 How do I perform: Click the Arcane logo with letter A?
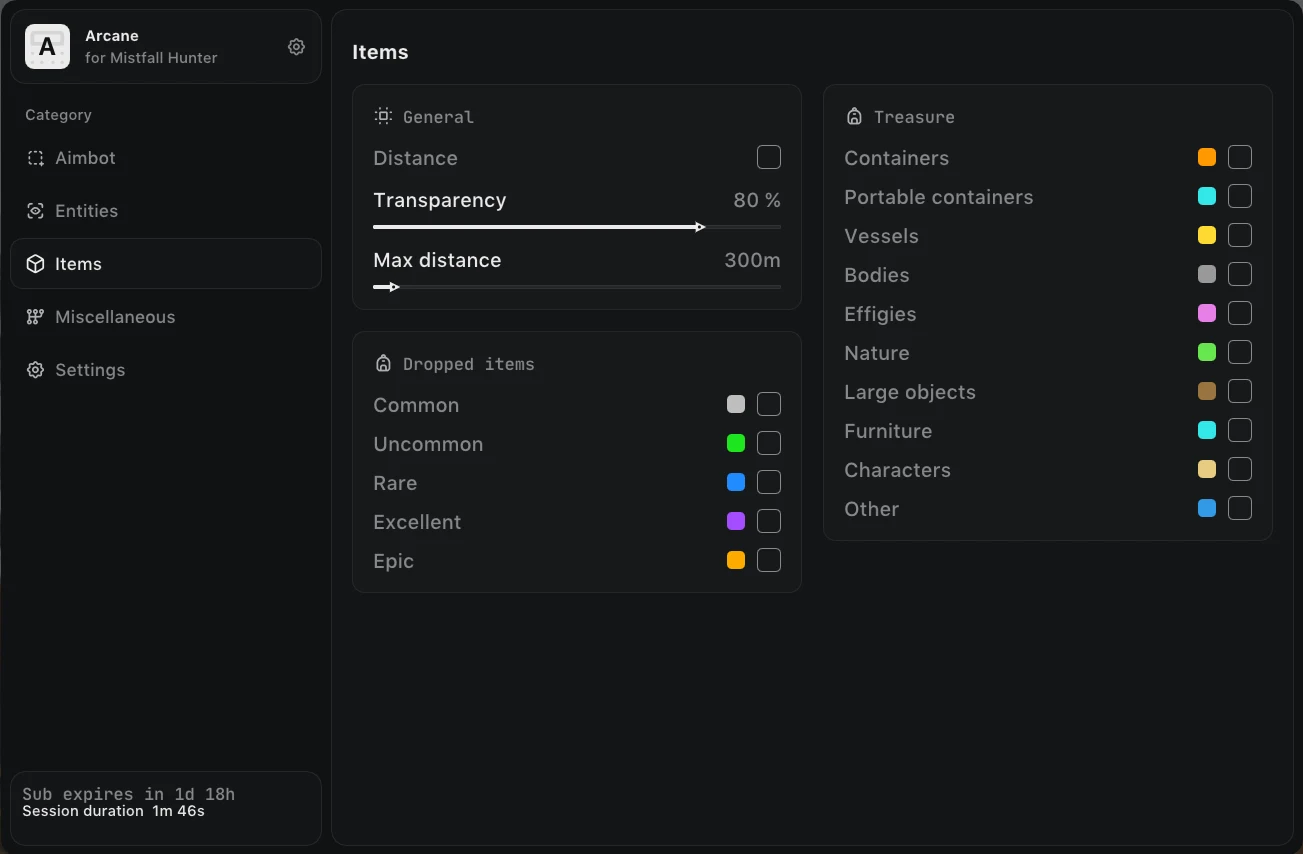click(x=47, y=47)
